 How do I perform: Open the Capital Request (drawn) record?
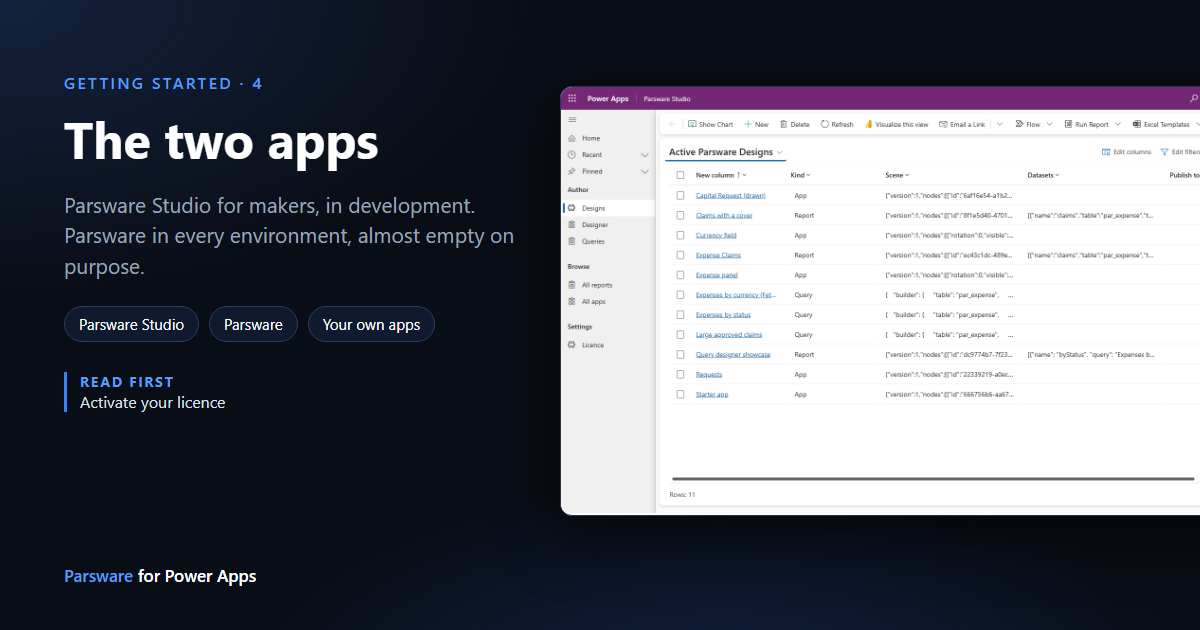731,195
